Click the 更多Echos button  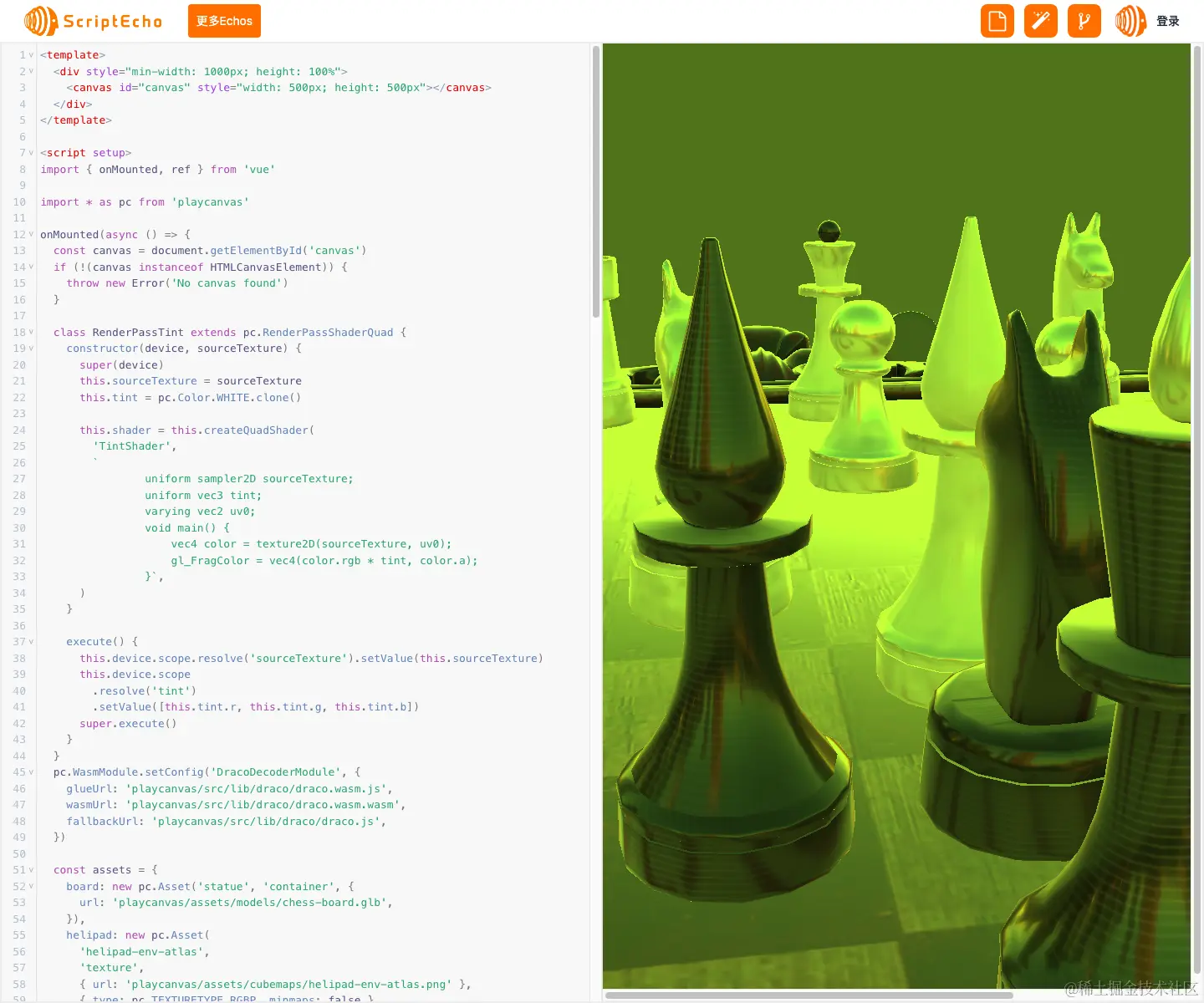[224, 21]
